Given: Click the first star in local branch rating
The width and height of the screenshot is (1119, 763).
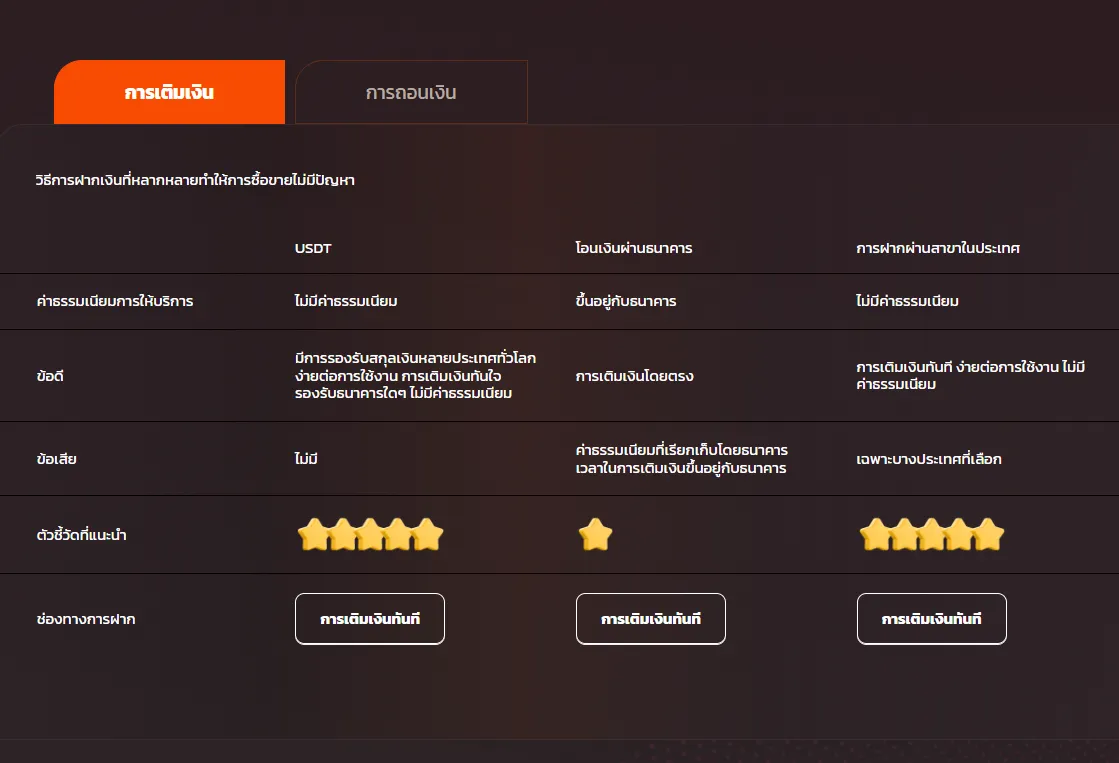Looking at the screenshot, I should click(875, 535).
